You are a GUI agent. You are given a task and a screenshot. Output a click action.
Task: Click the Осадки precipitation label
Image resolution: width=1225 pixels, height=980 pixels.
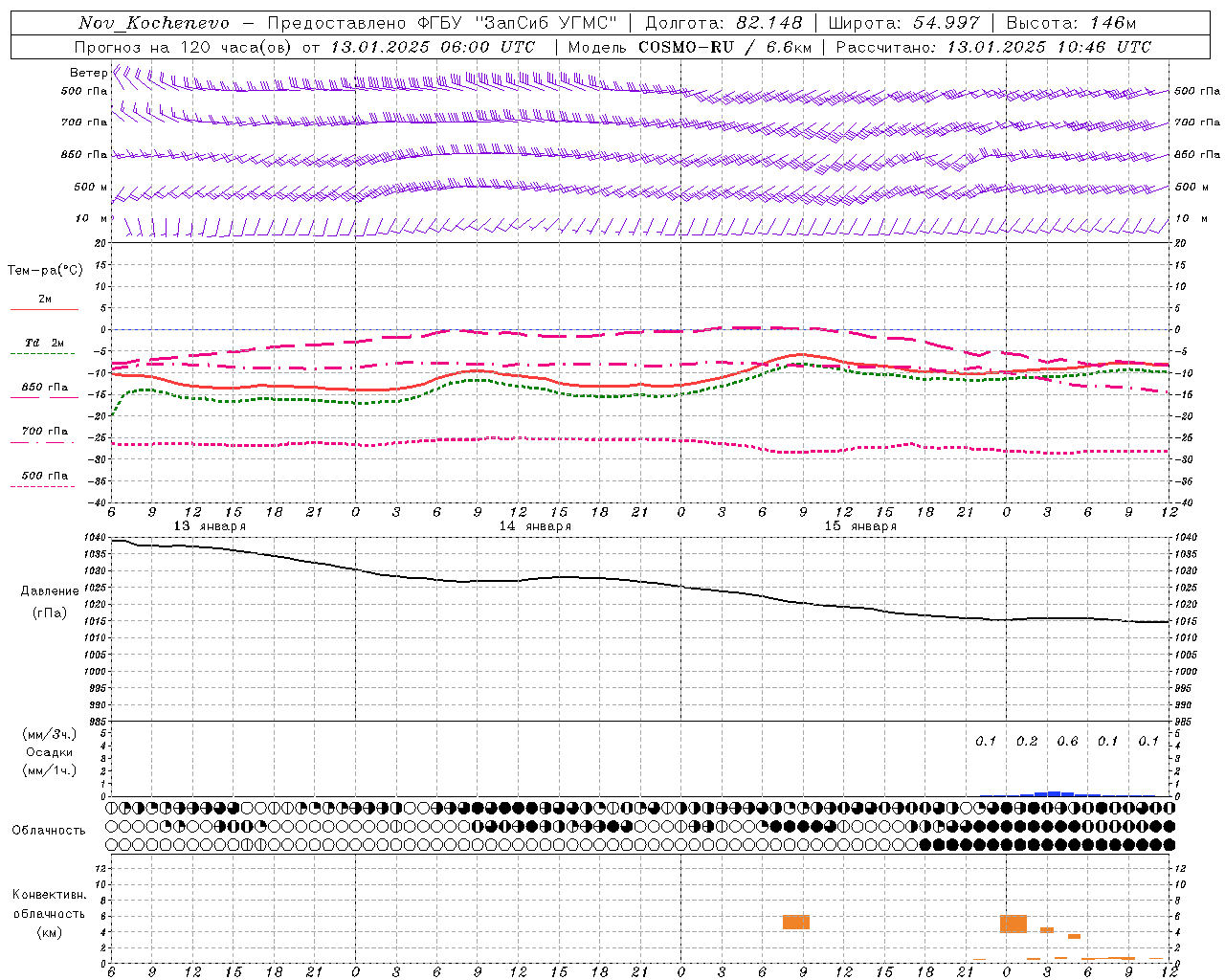click(x=50, y=752)
